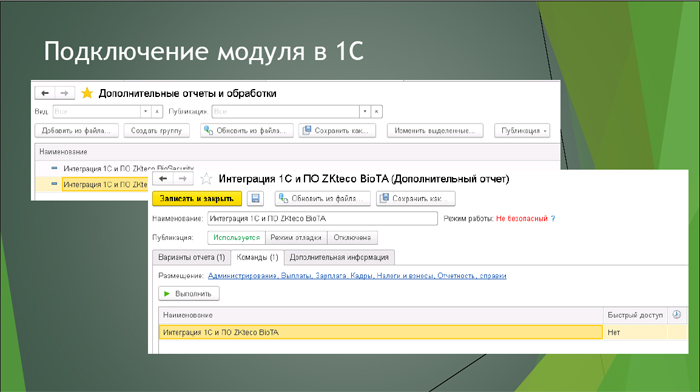Image resolution: width=700 pixels, height=392 pixels.
Task: Open the Вид dropdown arrow
Action: pos(146,112)
